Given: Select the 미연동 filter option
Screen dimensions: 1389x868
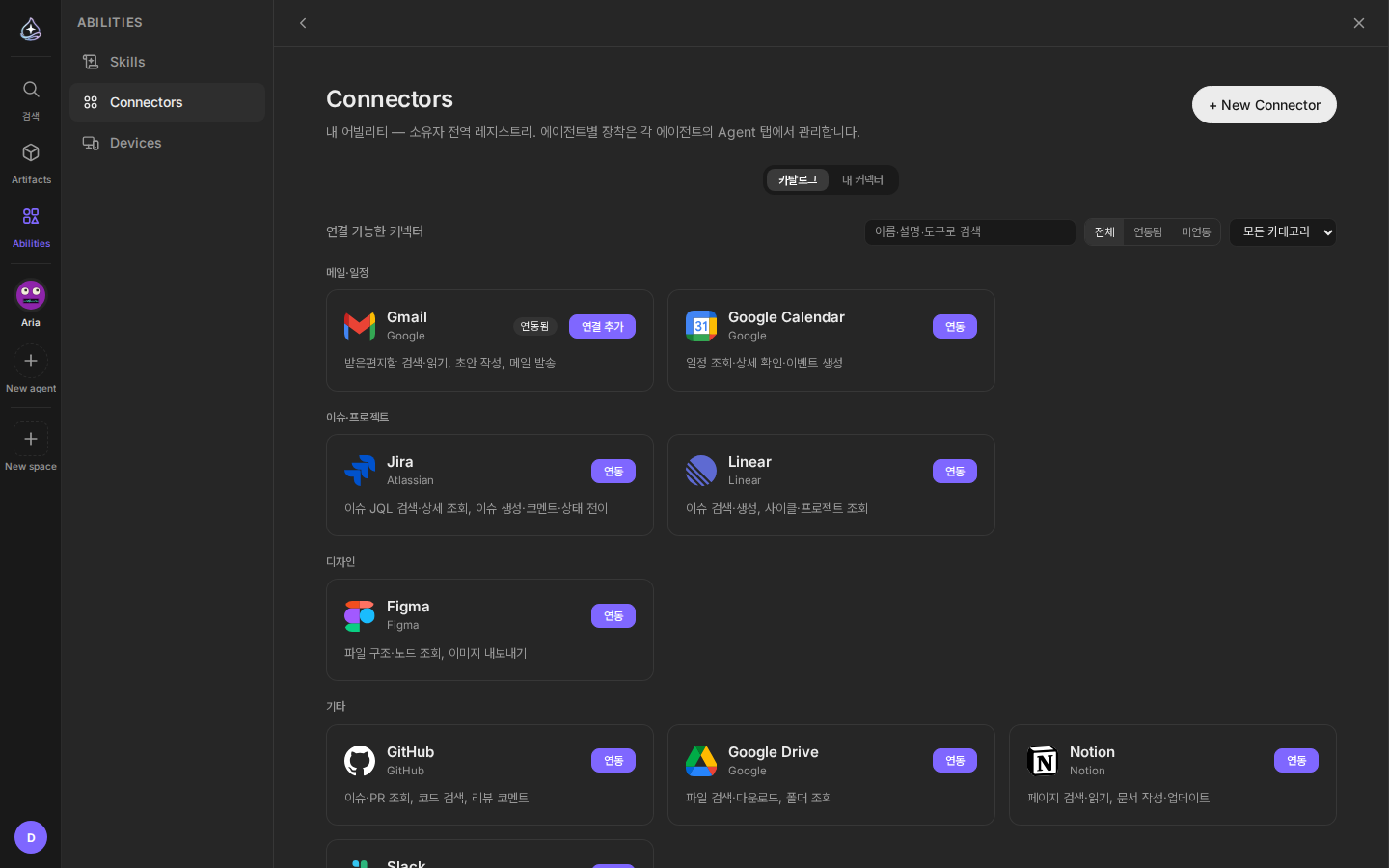Looking at the screenshot, I should (x=1196, y=232).
